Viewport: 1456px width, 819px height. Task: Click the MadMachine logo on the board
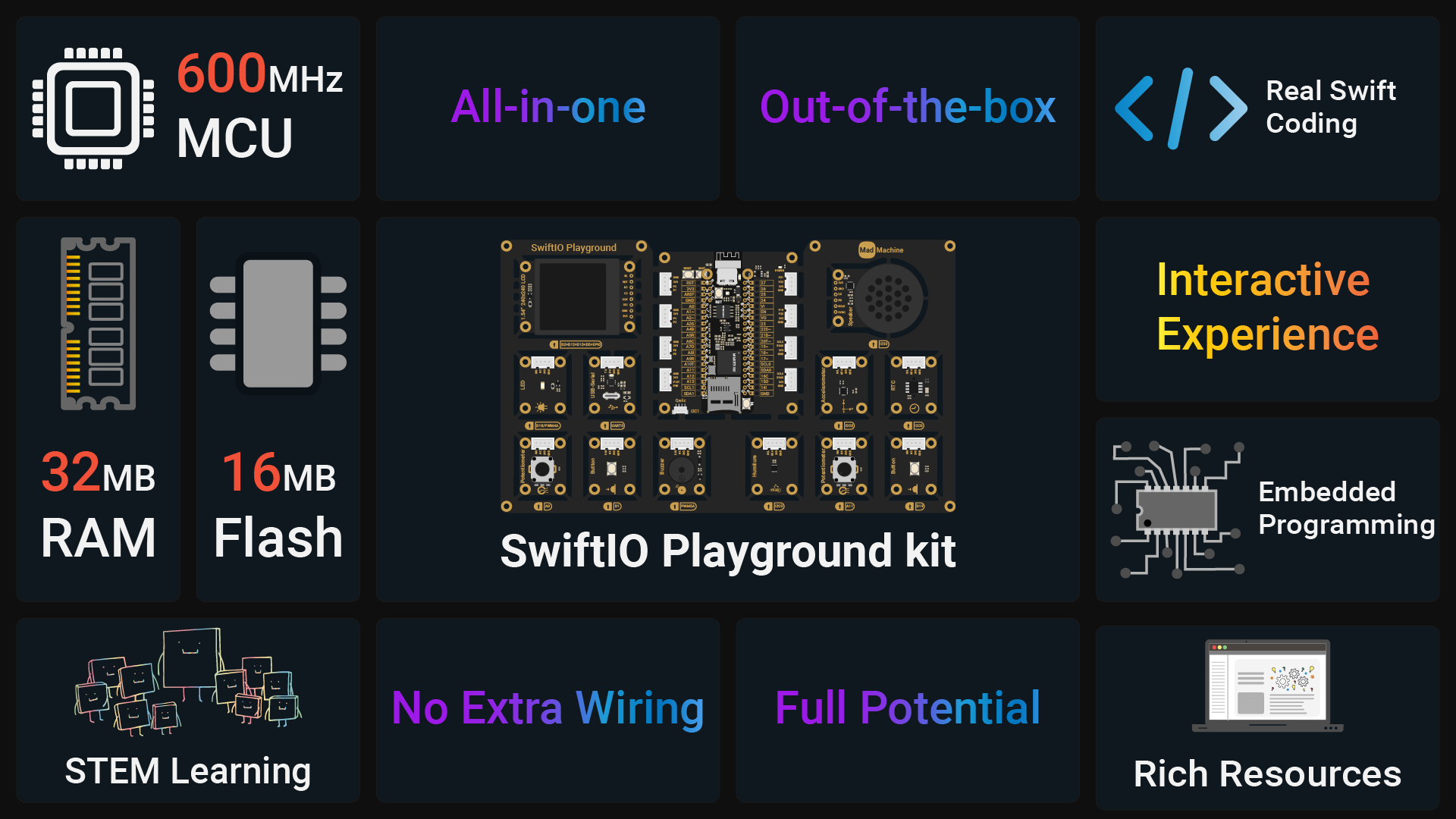[880, 249]
